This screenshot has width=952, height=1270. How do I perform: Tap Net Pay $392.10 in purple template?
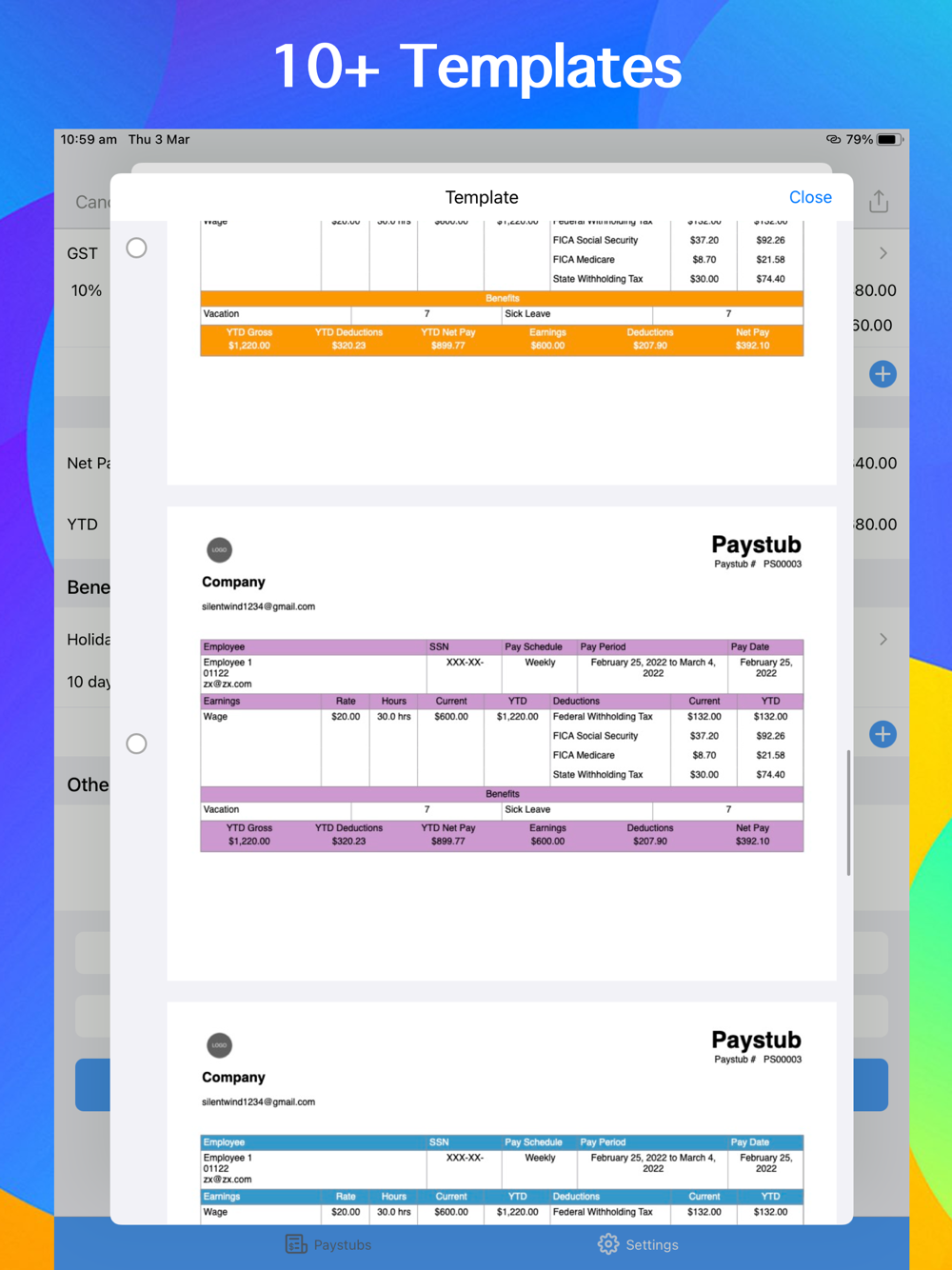click(752, 835)
